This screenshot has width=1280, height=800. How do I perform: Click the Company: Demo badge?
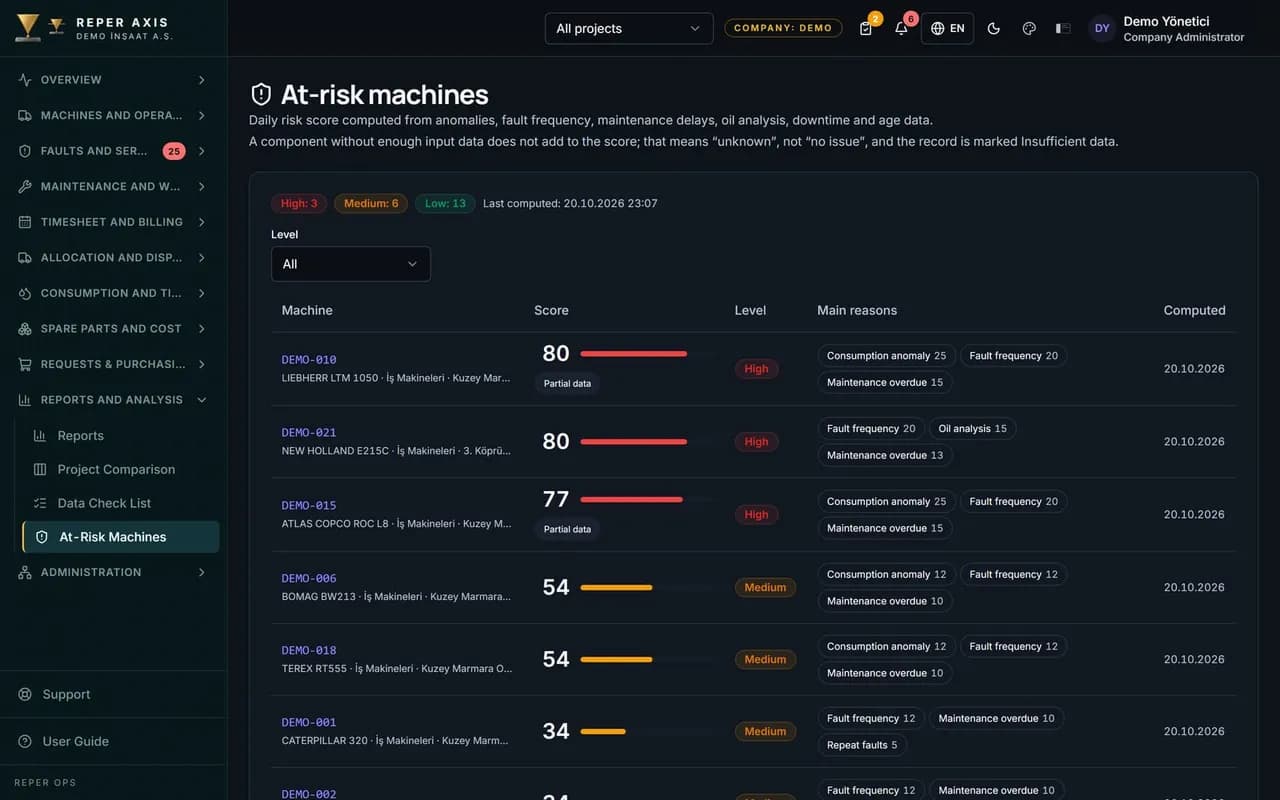pyautogui.click(x=783, y=28)
